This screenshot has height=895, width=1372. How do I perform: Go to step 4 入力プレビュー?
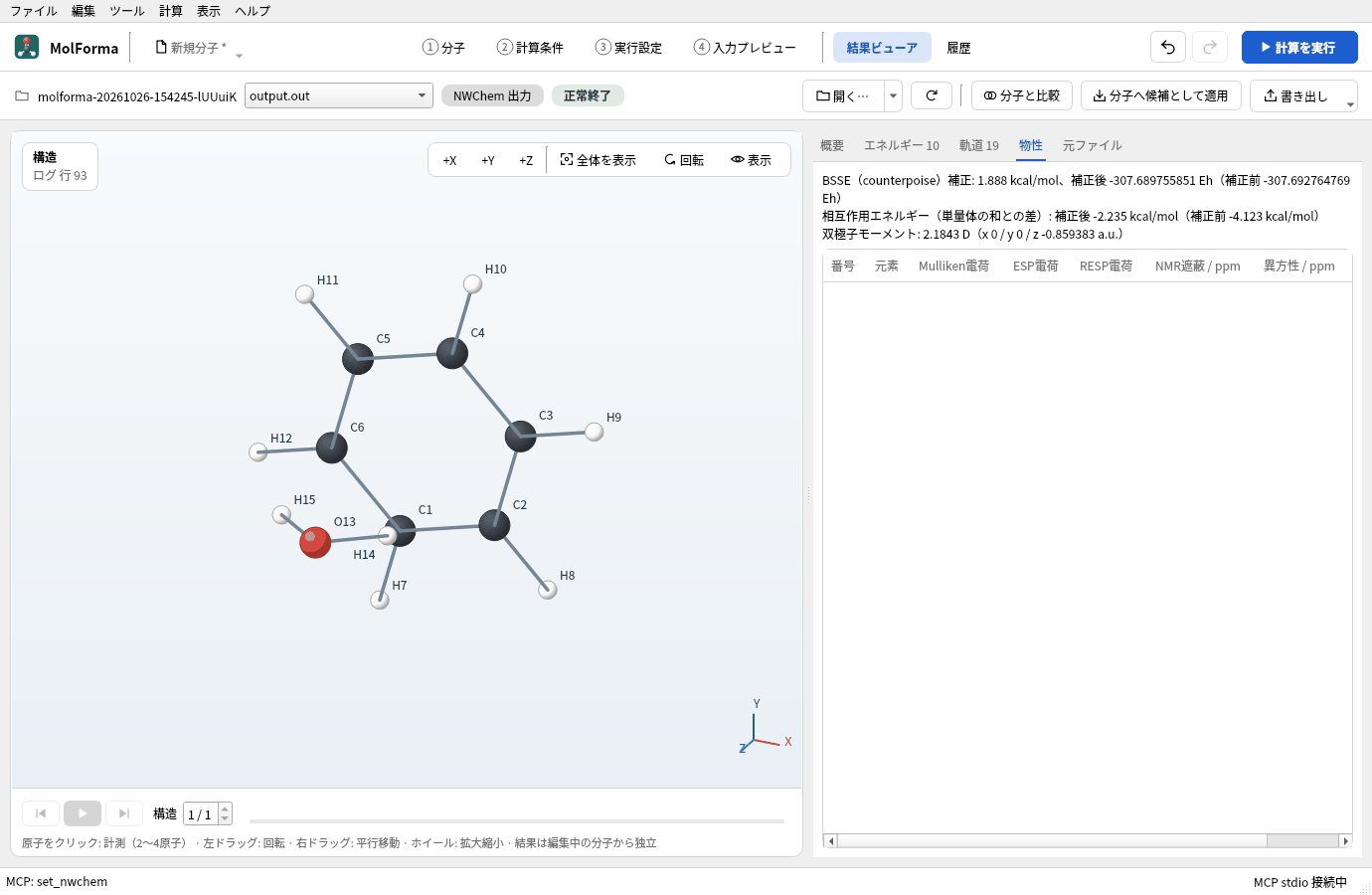[x=745, y=47]
